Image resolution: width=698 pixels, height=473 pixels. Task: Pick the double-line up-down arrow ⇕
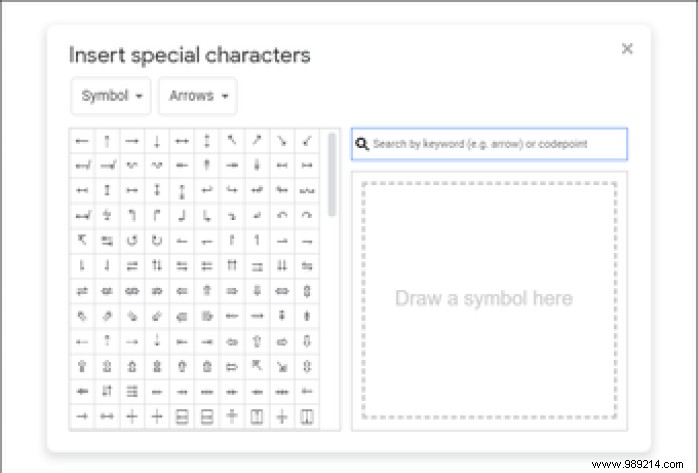point(307,291)
